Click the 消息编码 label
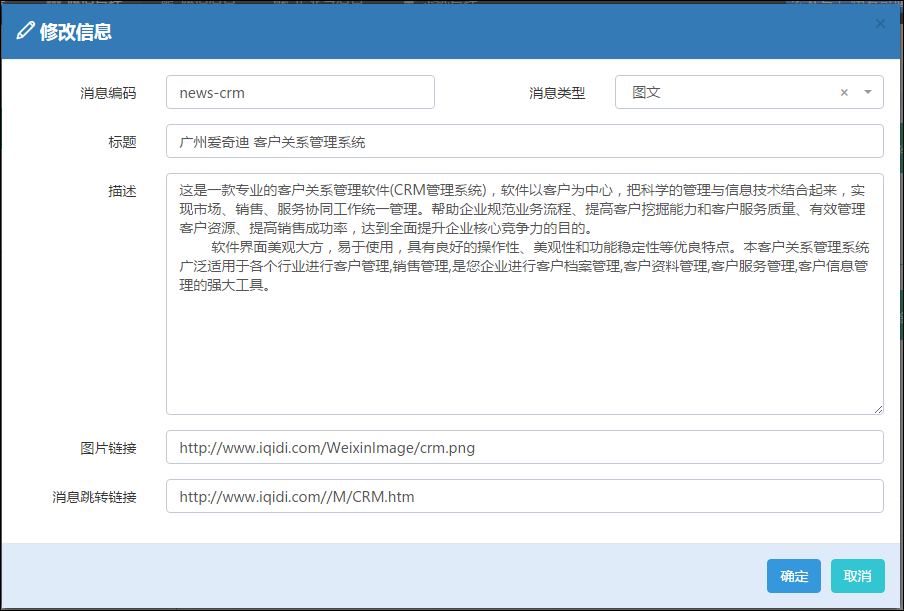904x611 pixels. click(x=108, y=93)
